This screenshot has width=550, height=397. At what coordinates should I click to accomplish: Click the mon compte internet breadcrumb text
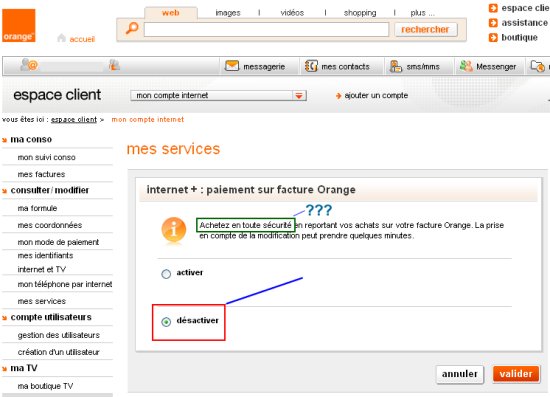coord(148,120)
